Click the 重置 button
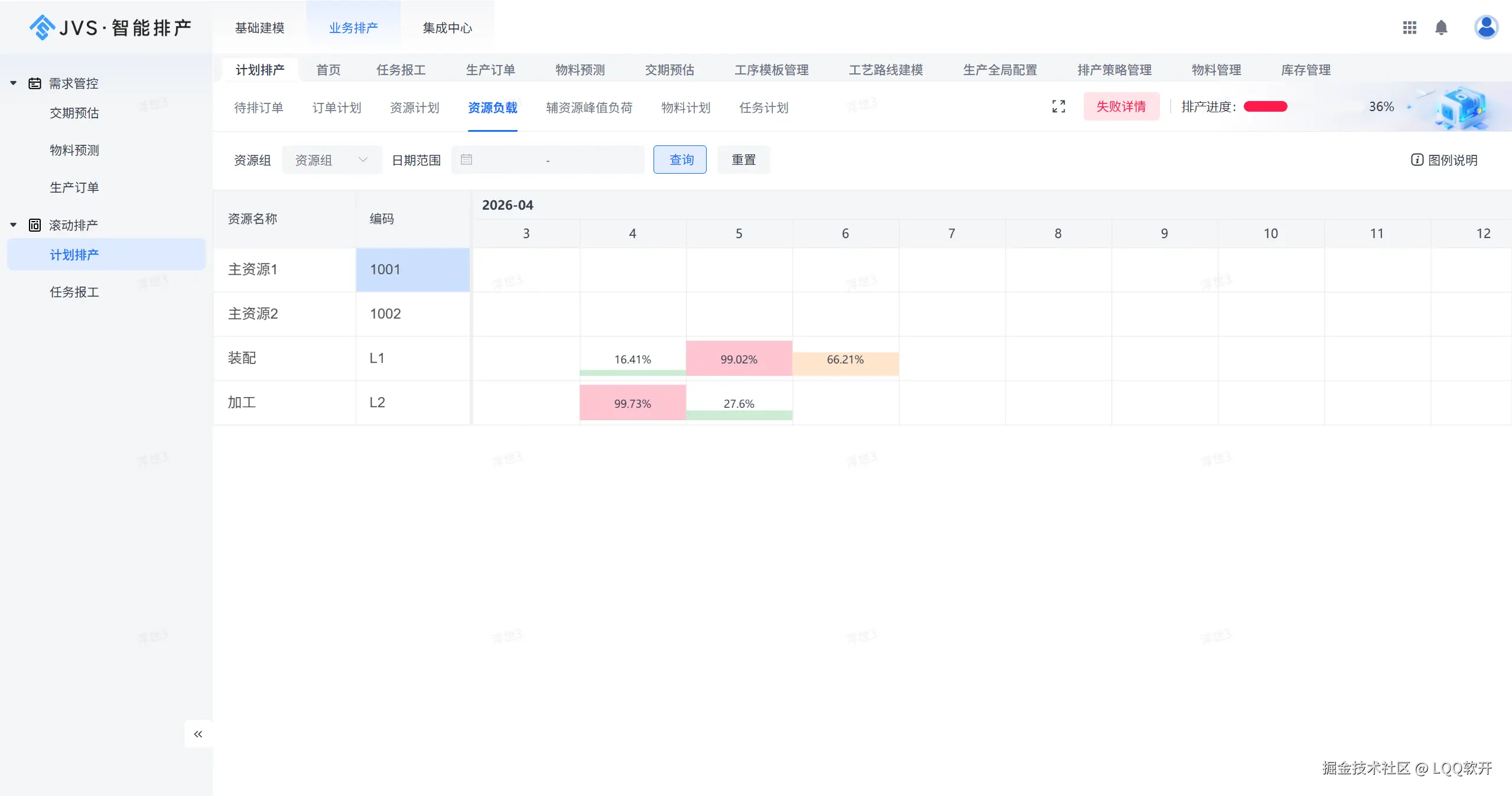The width and height of the screenshot is (1512, 796). (743, 160)
